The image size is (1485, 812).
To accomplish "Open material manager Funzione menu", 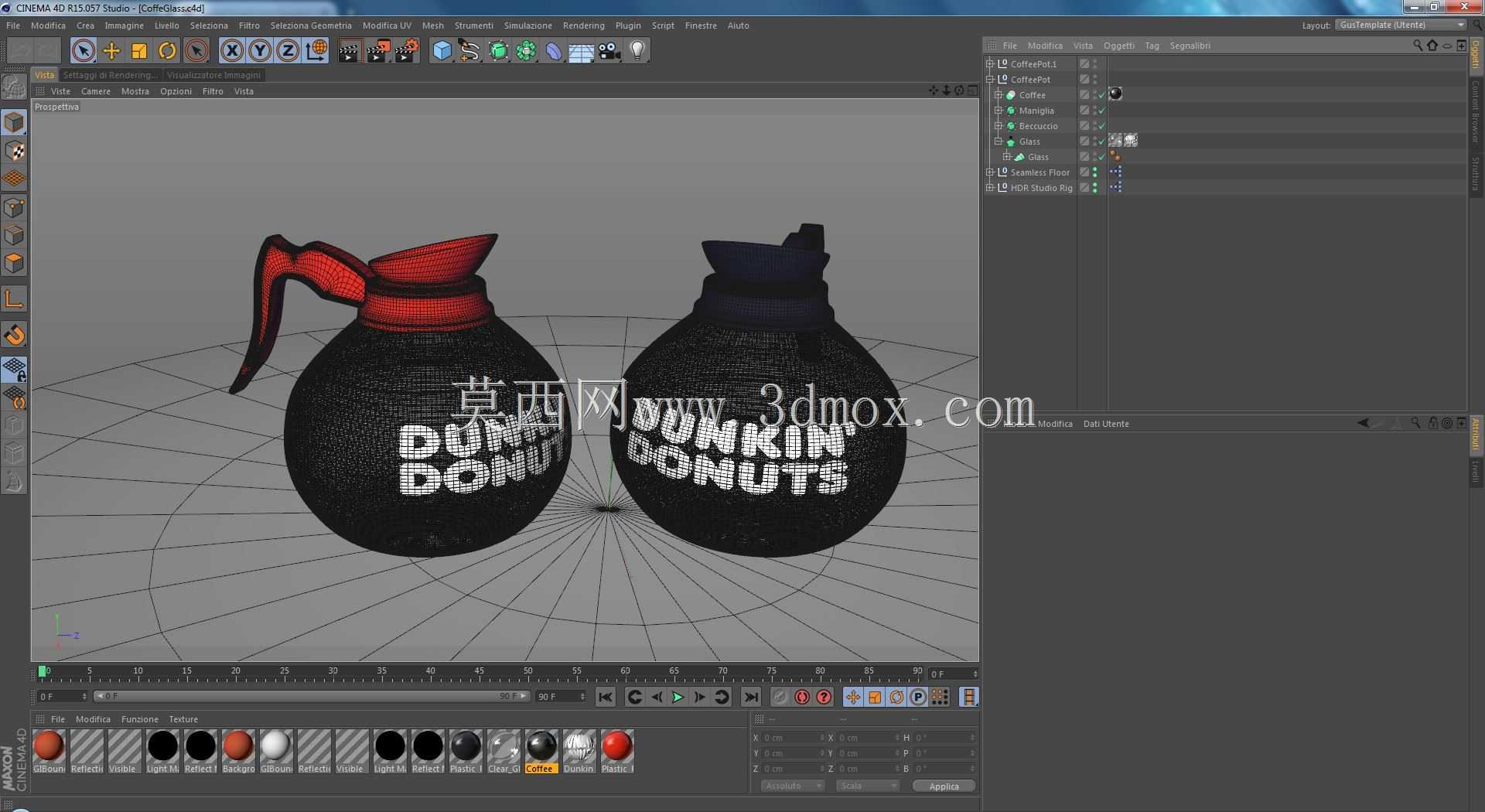I will (x=140, y=719).
